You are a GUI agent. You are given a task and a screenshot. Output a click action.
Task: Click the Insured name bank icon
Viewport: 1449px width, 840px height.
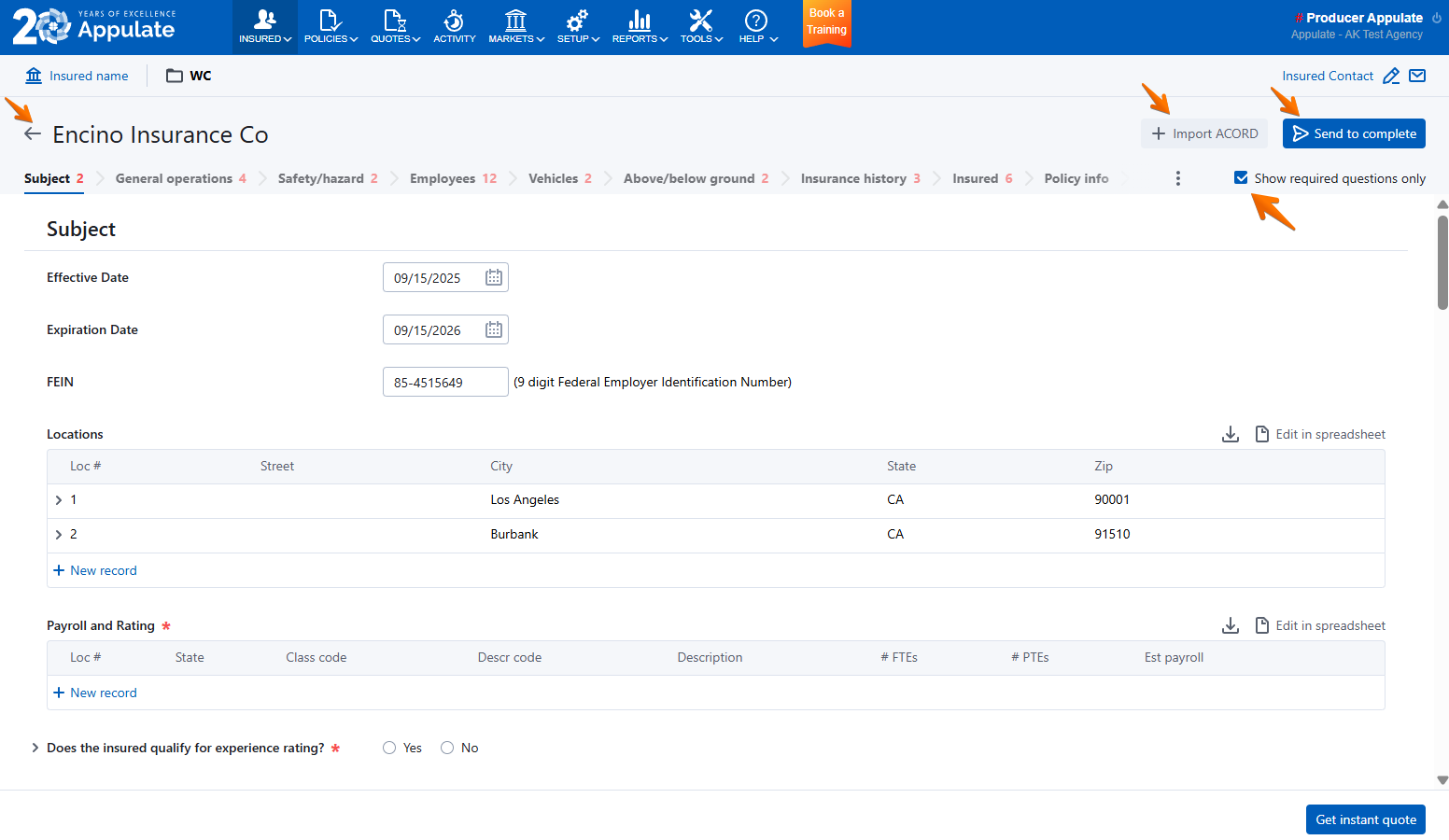click(34, 76)
